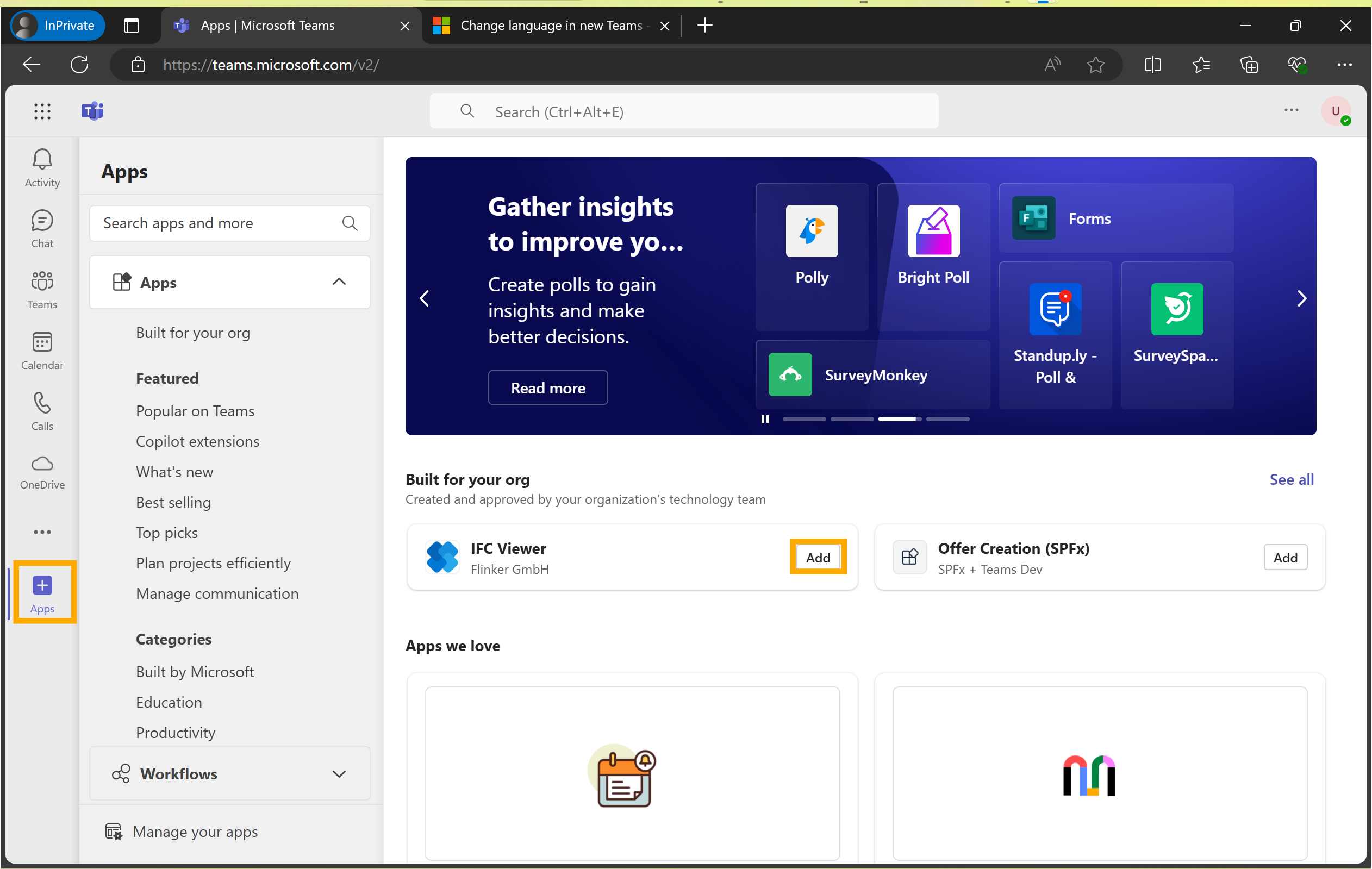Jump to second carousel slide indicator

(852, 419)
